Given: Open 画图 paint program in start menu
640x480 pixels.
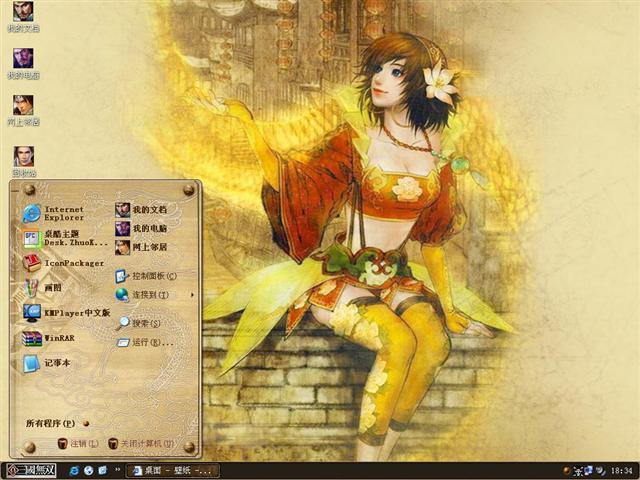Looking at the screenshot, I should point(42,288).
